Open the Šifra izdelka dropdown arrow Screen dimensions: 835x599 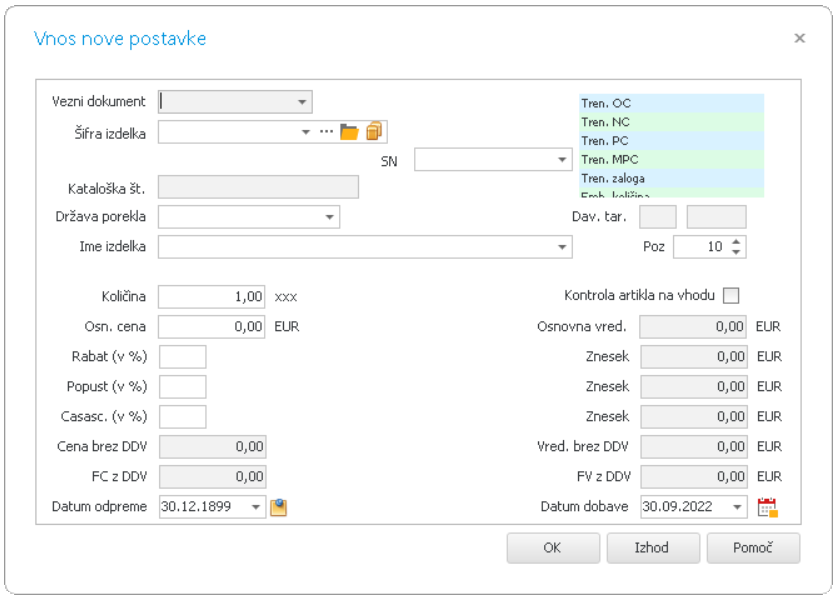click(x=306, y=132)
